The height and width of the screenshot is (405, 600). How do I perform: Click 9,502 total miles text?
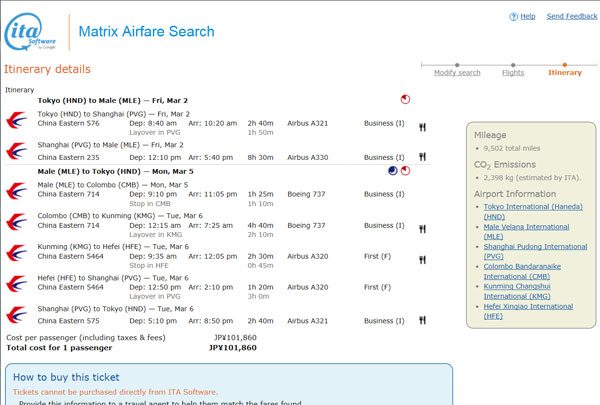(x=512, y=148)
